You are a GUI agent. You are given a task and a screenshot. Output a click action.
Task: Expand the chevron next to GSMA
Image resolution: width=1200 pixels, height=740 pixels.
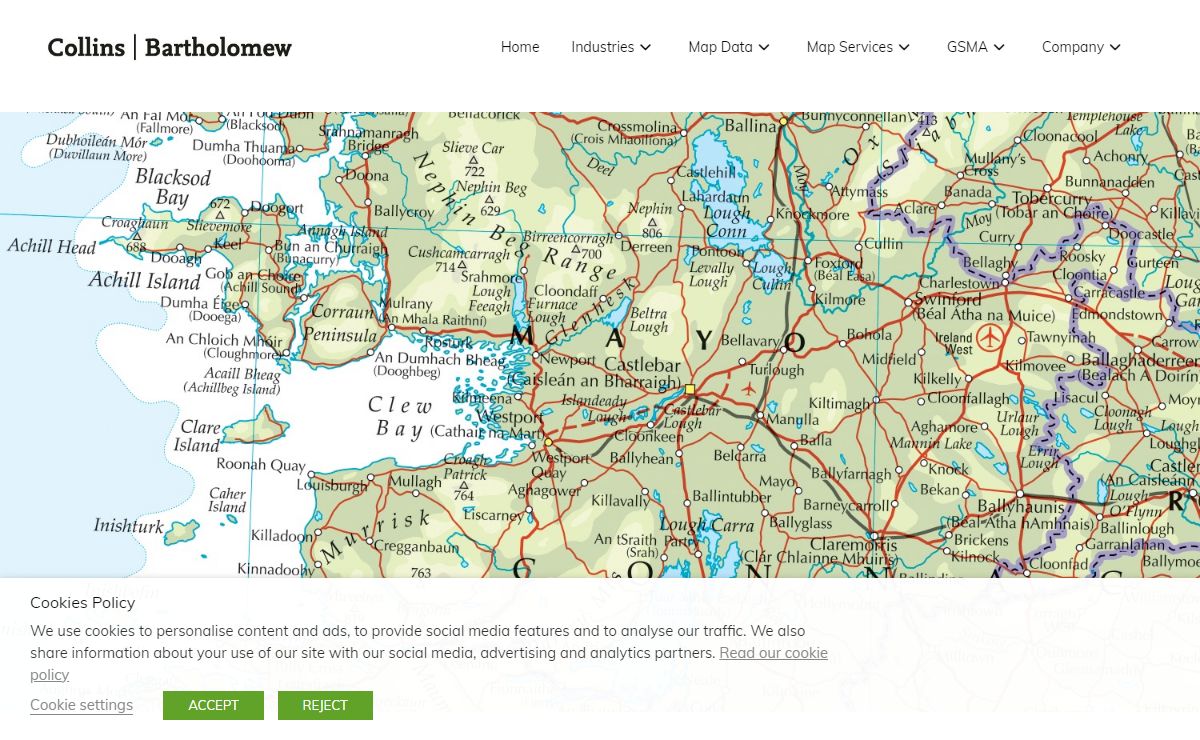coord(999,47)
